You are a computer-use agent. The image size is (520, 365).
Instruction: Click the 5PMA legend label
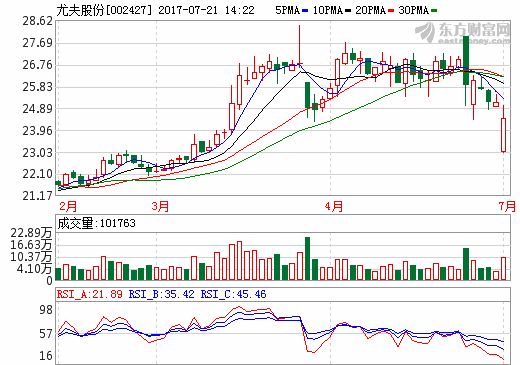click(287, 10)
